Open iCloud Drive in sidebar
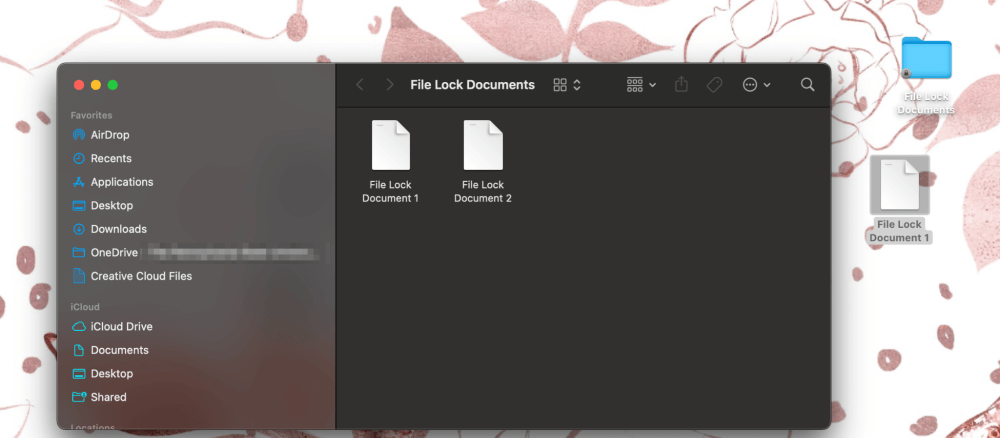Viewport: 1000px width, 438px height. coord(121,327)
